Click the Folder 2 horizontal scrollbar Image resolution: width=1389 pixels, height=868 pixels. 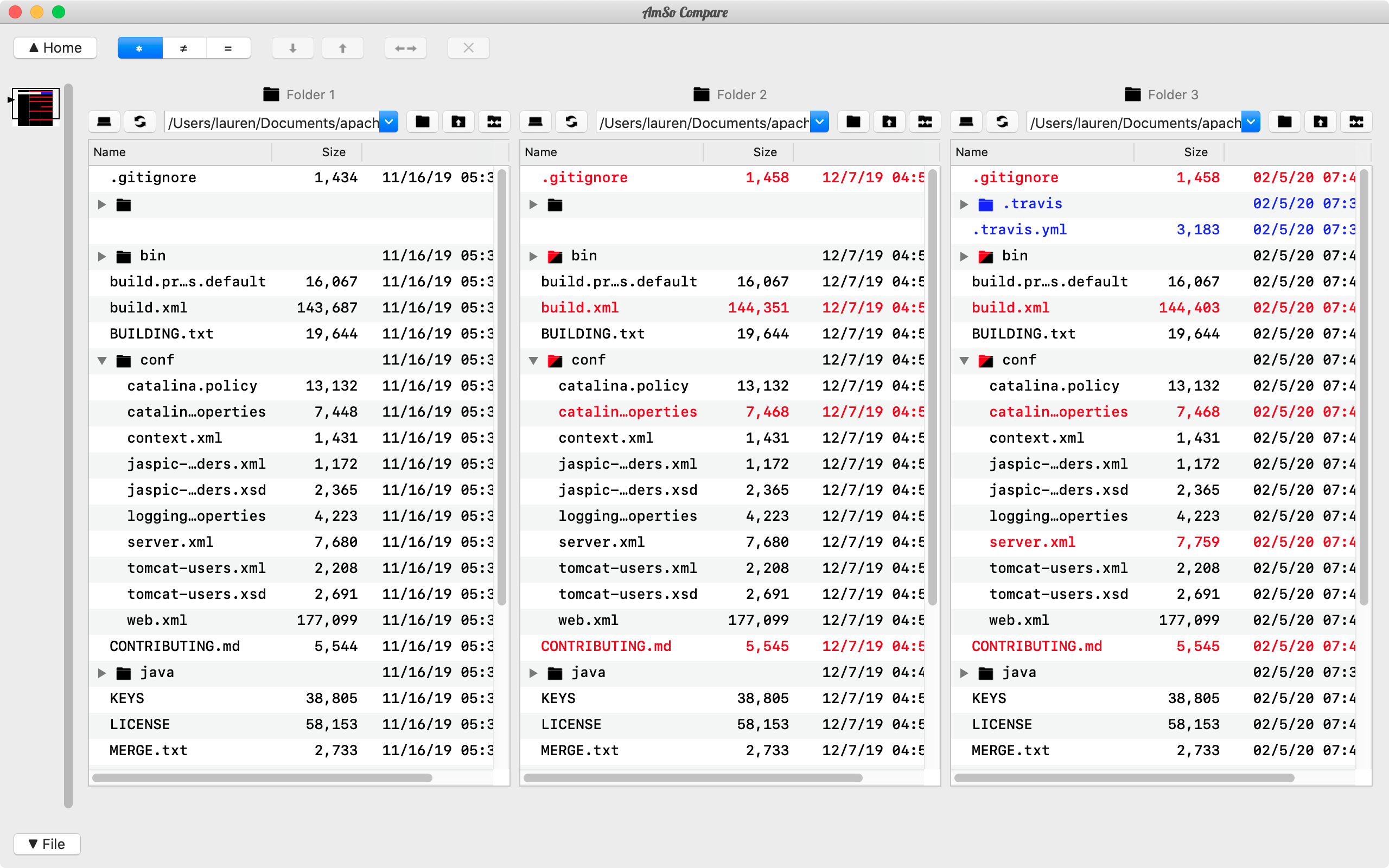pyautogui.click(x=693, y=778)
